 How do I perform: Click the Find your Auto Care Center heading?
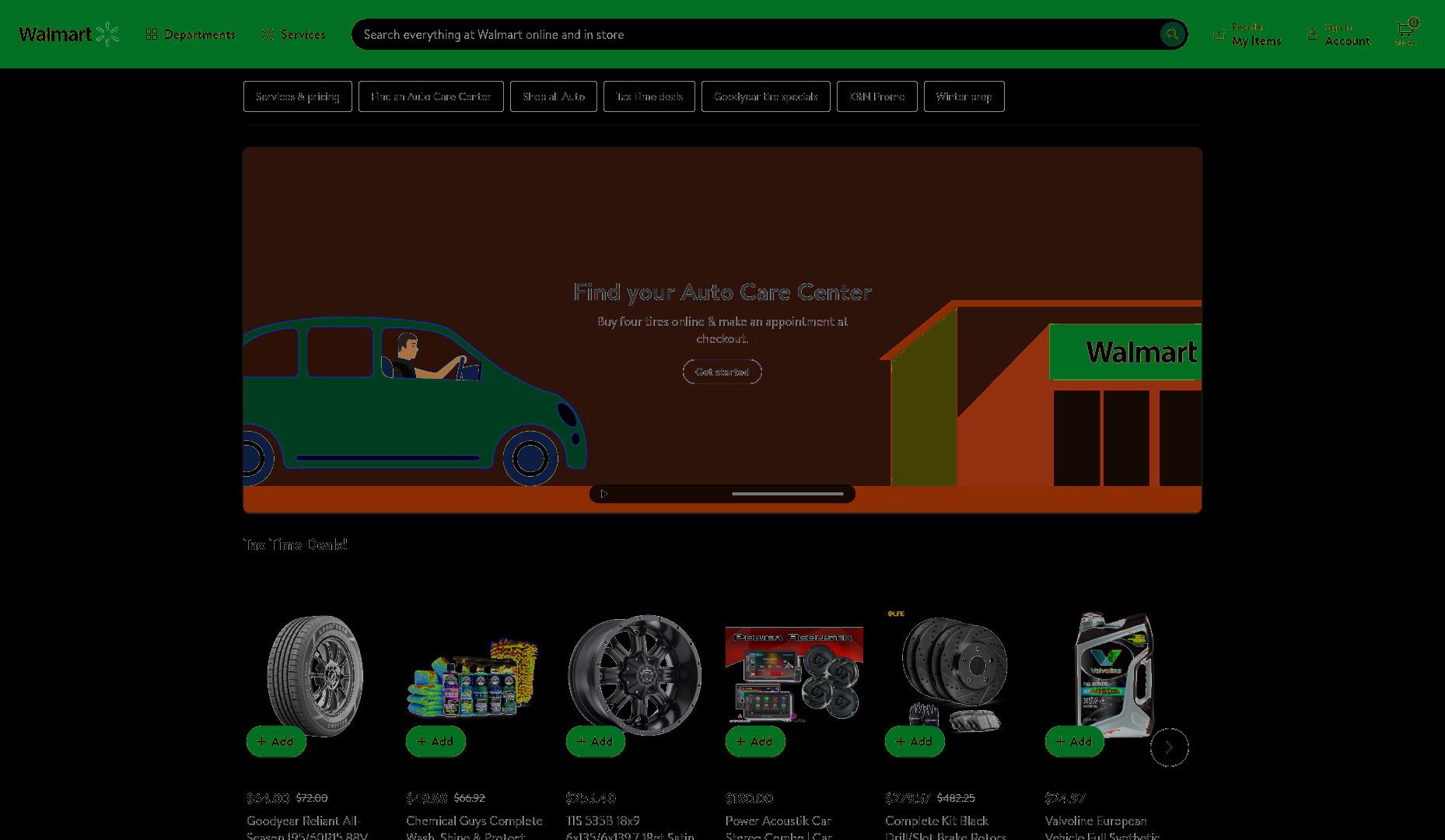(x=722, y=292)
